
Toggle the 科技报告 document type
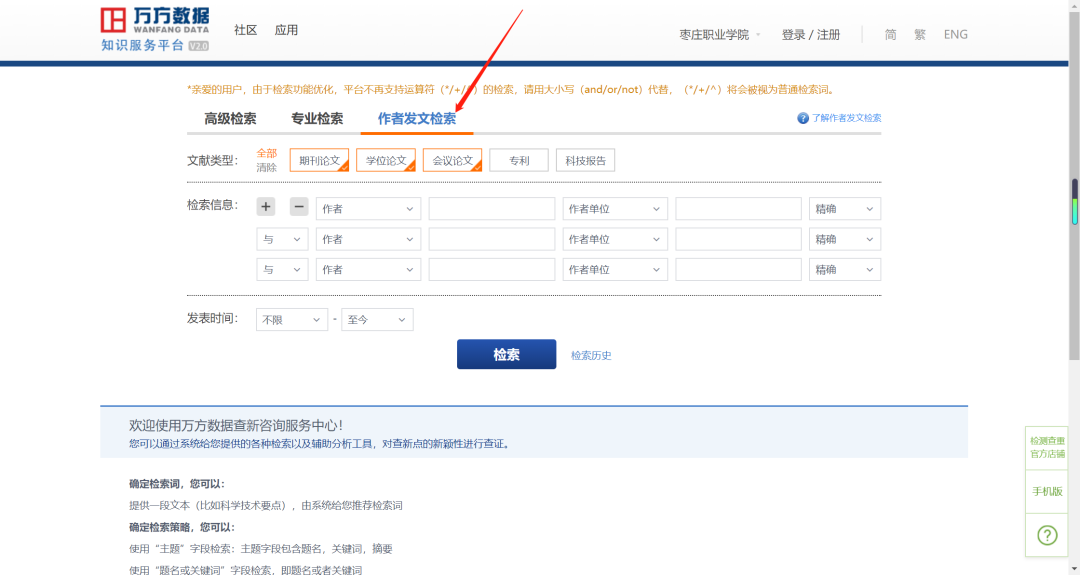[x=585, y=160]
